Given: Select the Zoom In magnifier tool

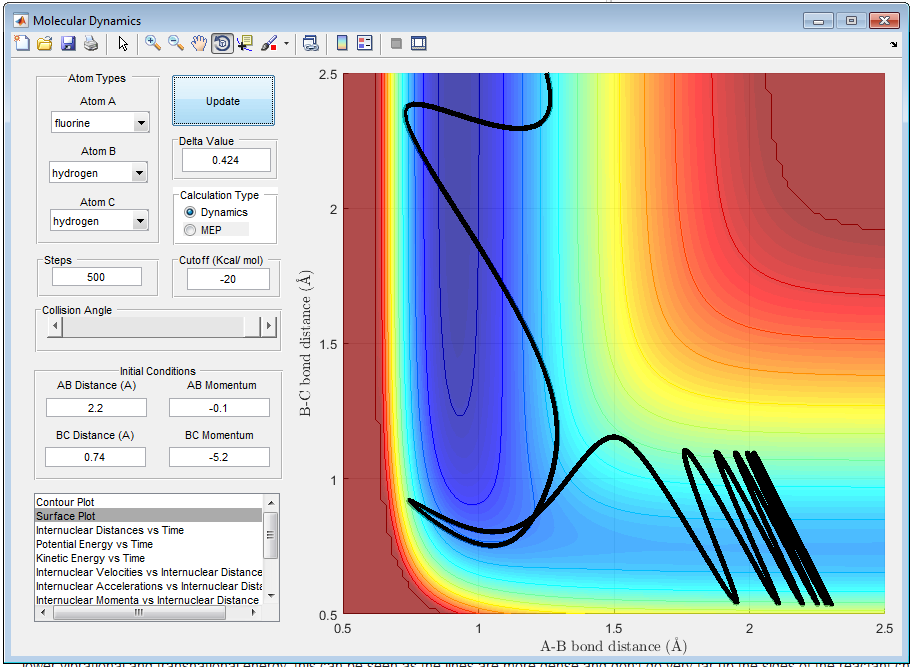Looking at the screenshot, I should point(153,43).
